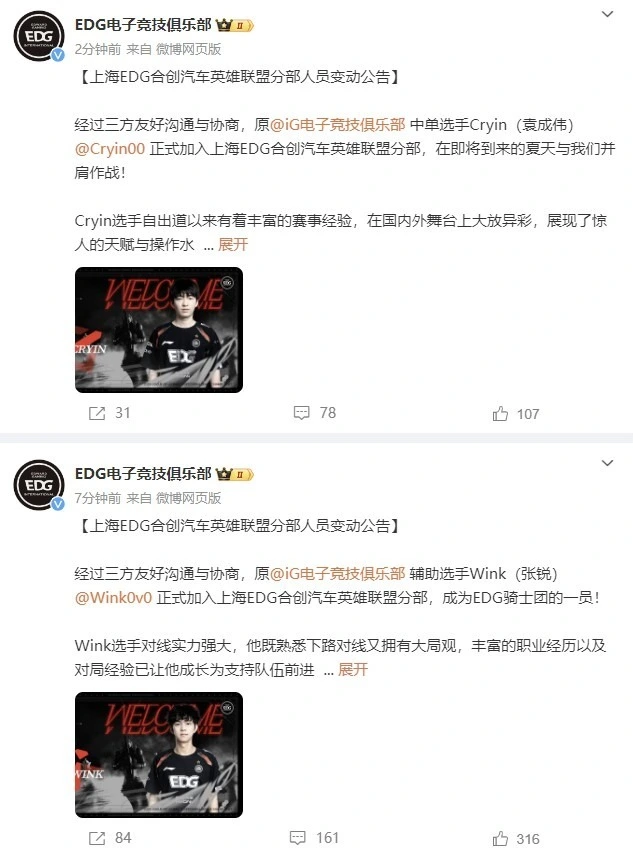This screenshot has height=852, width=633.
Task: Open the @Wink0v0 mention link
Action: click(113, 598)
